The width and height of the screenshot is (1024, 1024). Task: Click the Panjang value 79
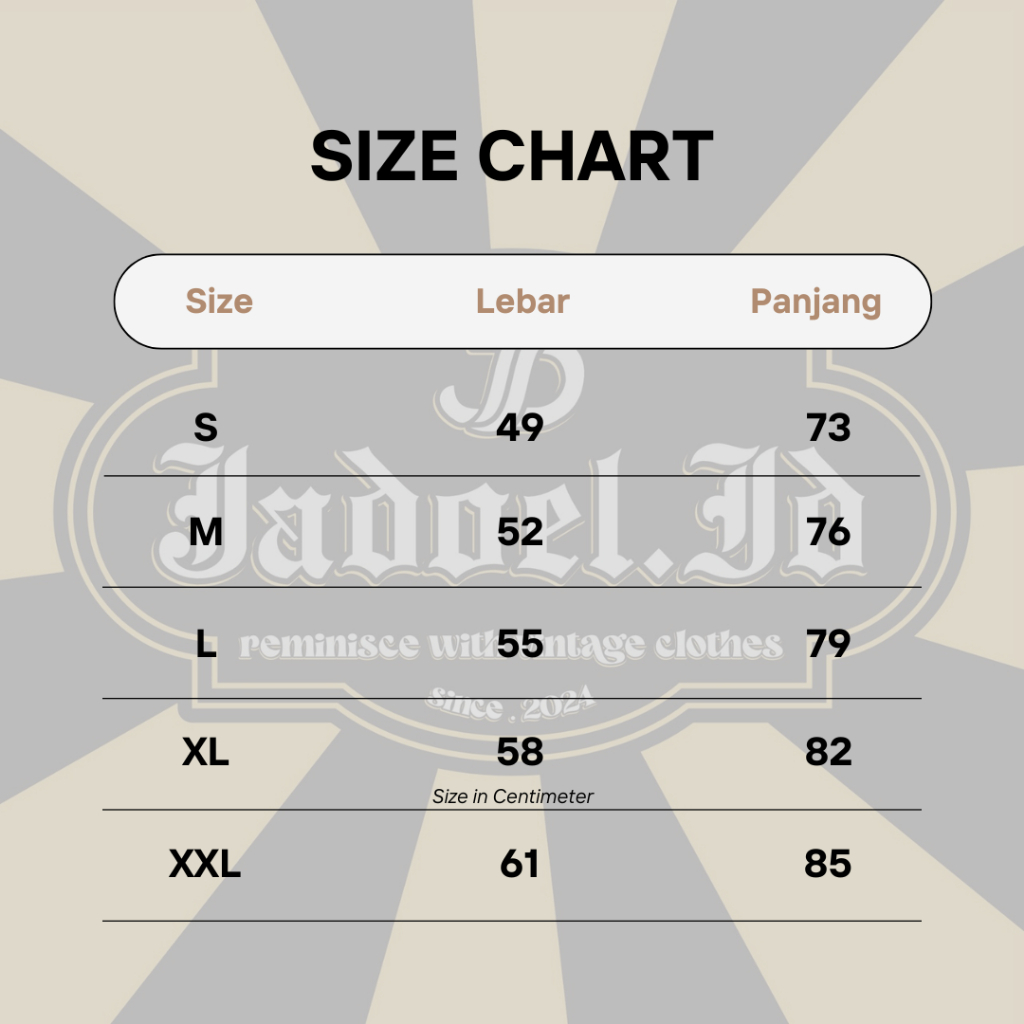point(828,644)
